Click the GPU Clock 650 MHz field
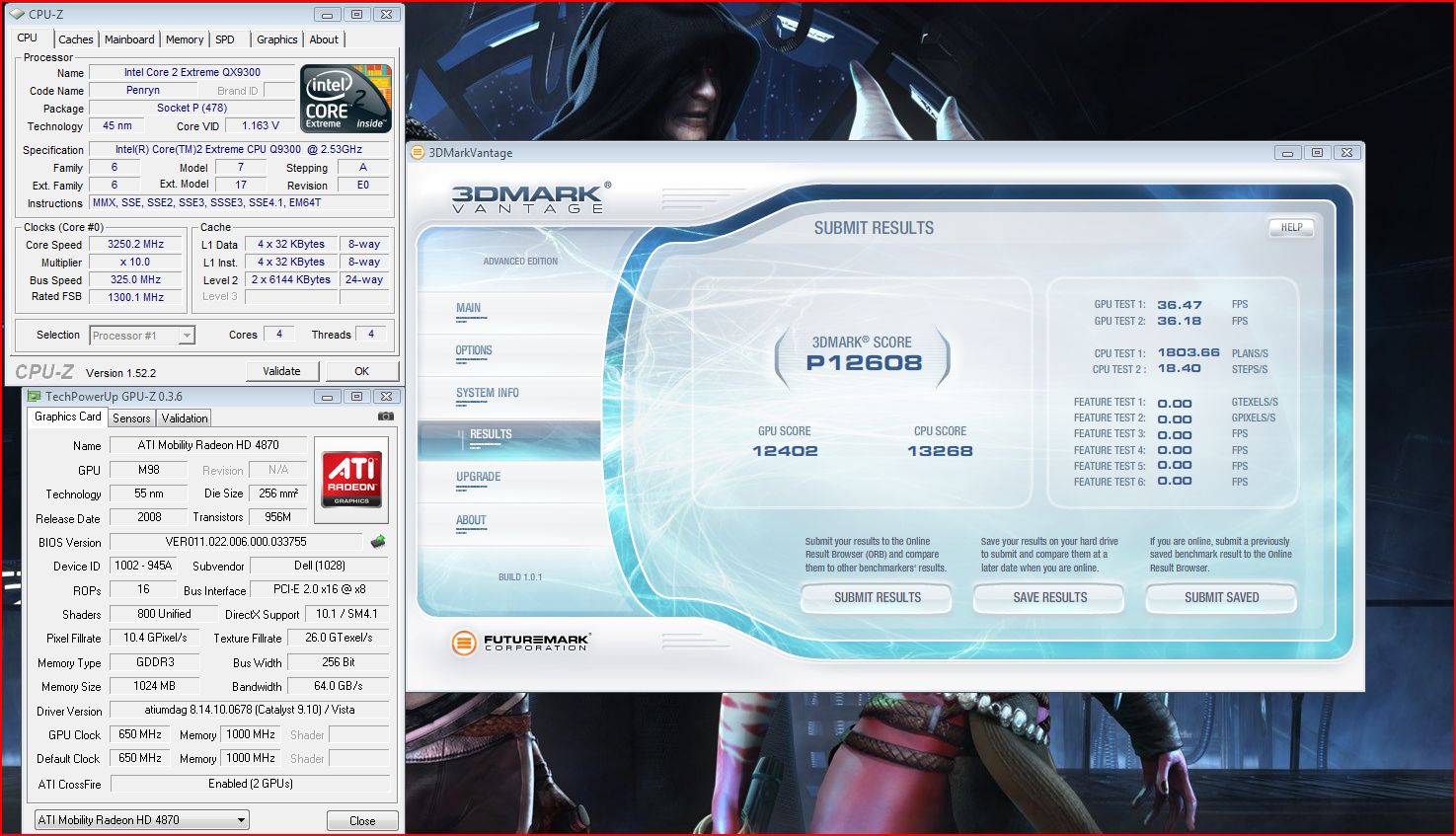 tap(140, 734)
